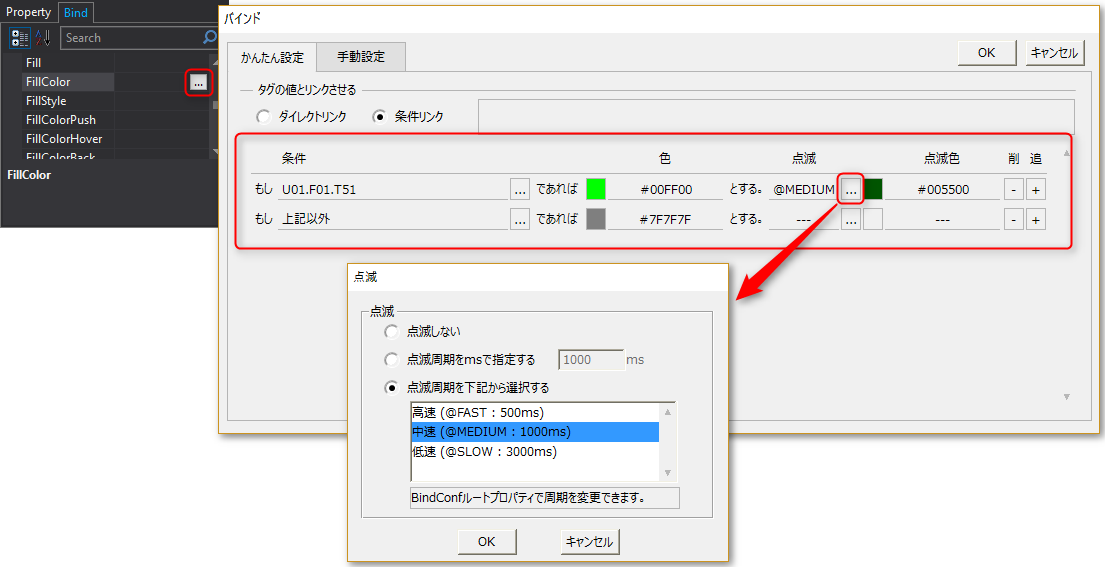
Task: Switch to the 手動設定 tab
Action: (361, 57)
